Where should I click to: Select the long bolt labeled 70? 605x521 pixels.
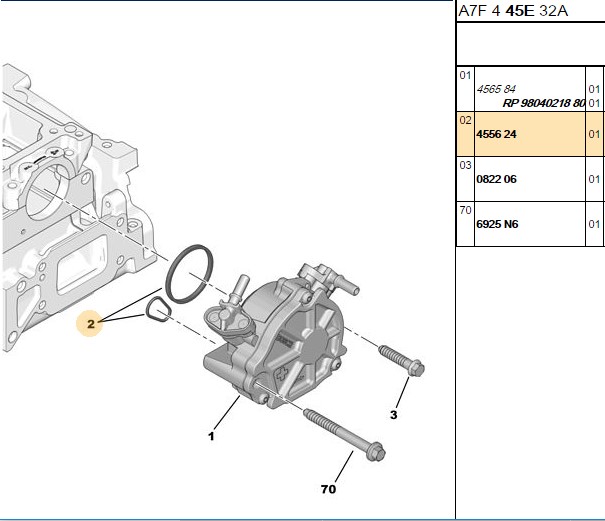345,435
